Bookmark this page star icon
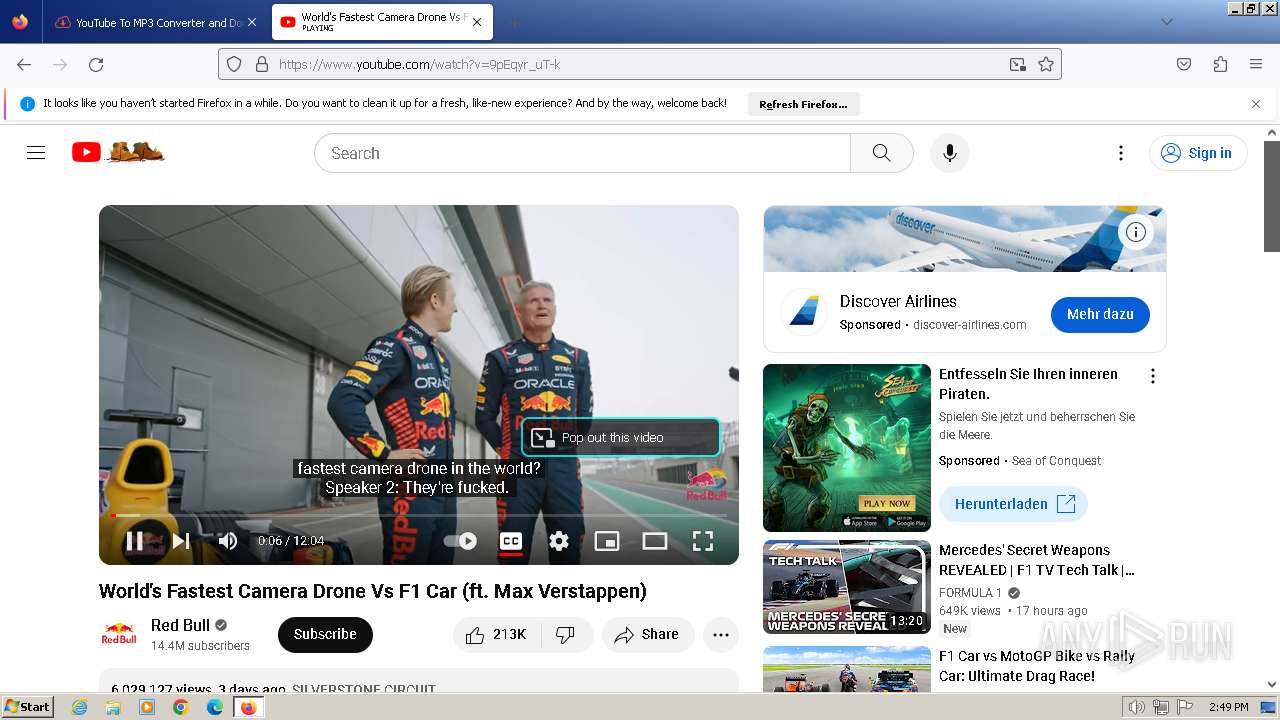The image size is (1280, 720). [x=1046, y=64]
